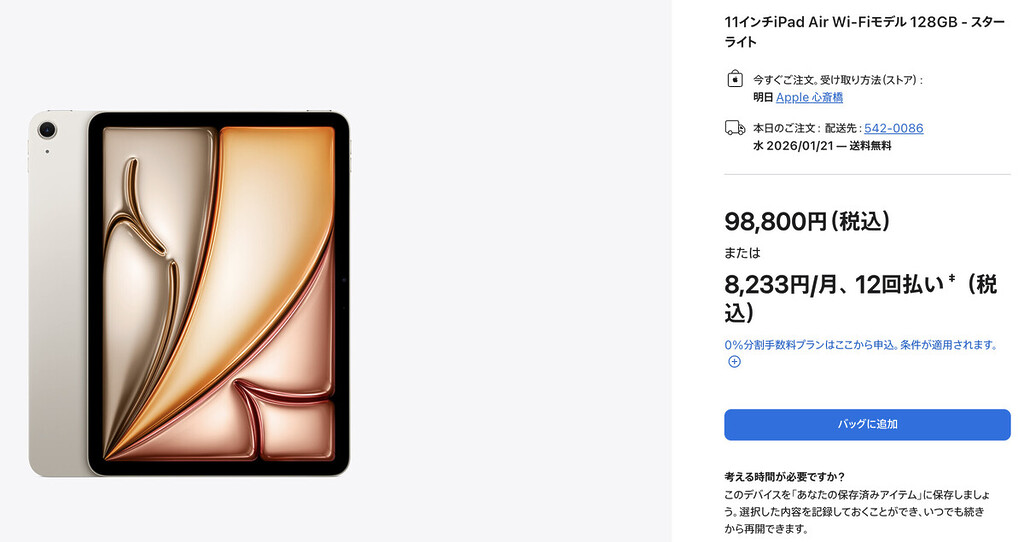
Task: Click the iPad Air front display image
Action: click(x=219, y=294)
